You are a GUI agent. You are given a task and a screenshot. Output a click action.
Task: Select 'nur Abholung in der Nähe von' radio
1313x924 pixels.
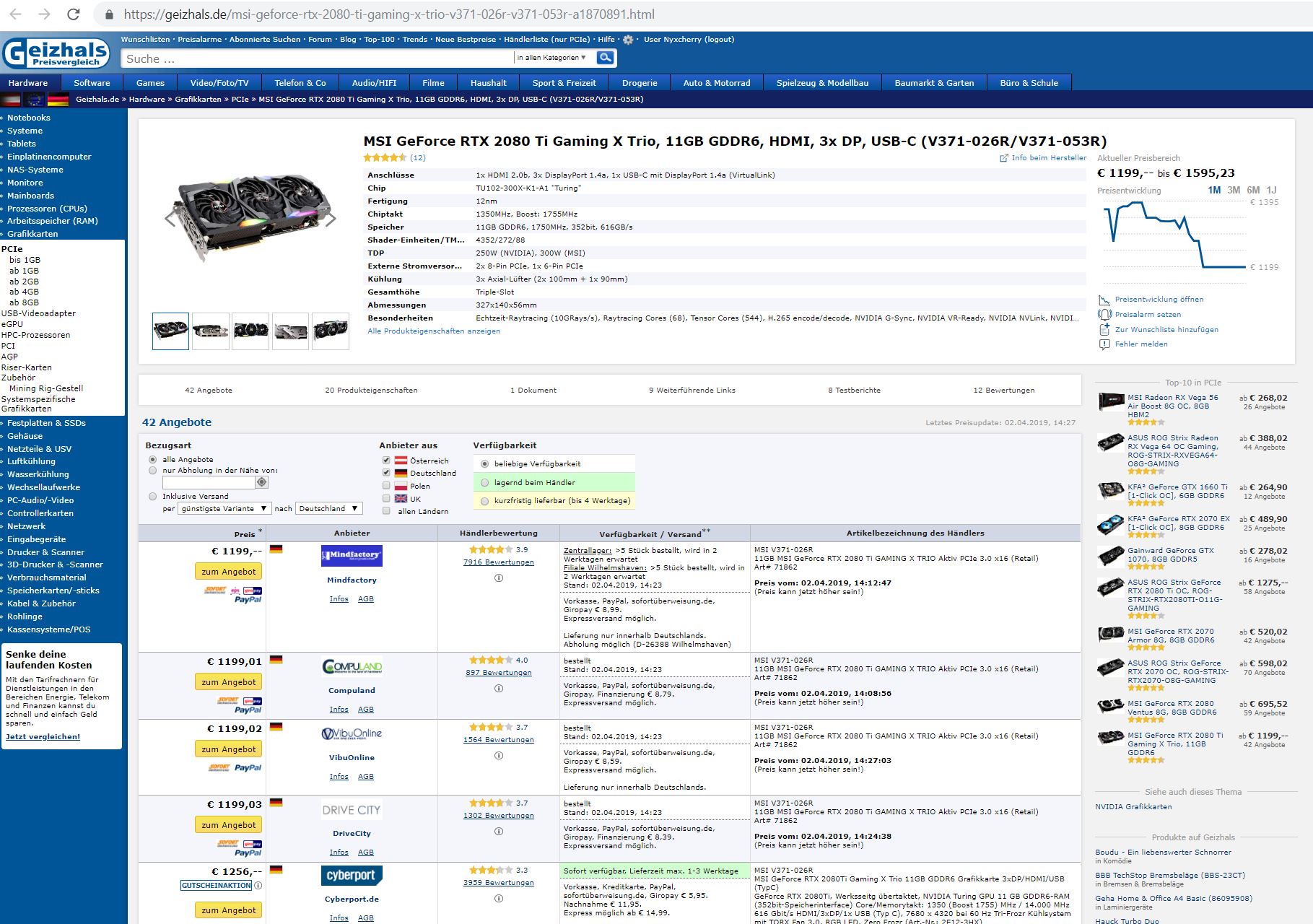pos(152,470)
